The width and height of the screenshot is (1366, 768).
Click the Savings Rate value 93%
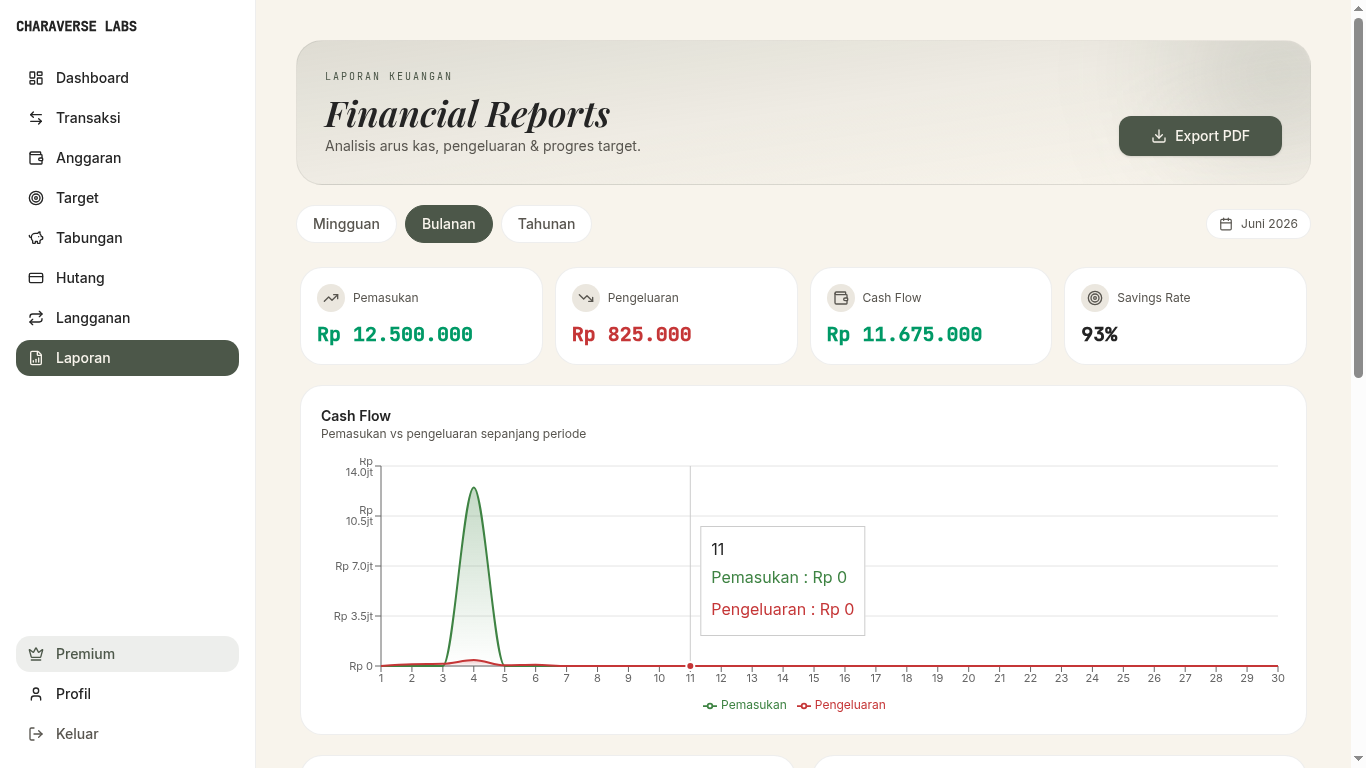pyautogui.click(x=1100, y=335)
